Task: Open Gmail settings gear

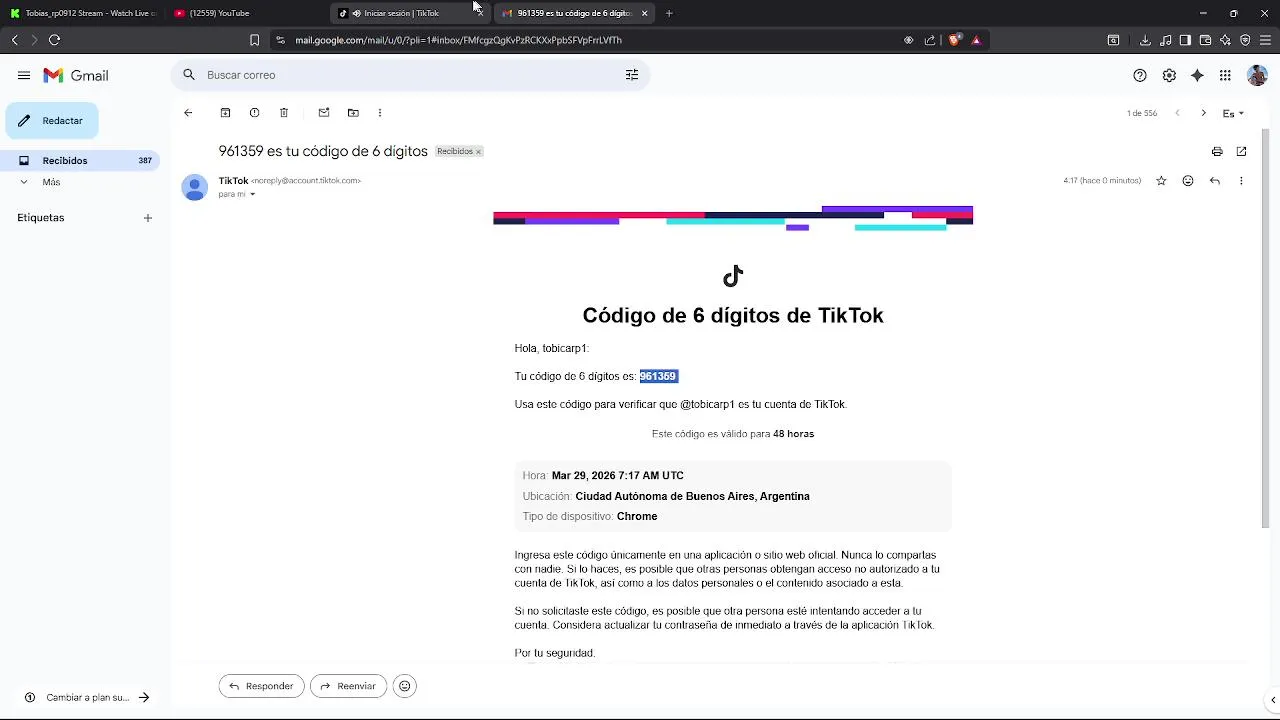Action: click(x=1169, y=75)
